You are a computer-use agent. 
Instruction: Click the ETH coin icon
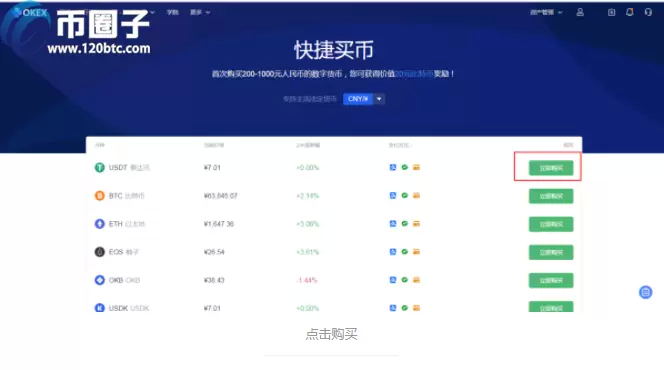pos(100,224)
